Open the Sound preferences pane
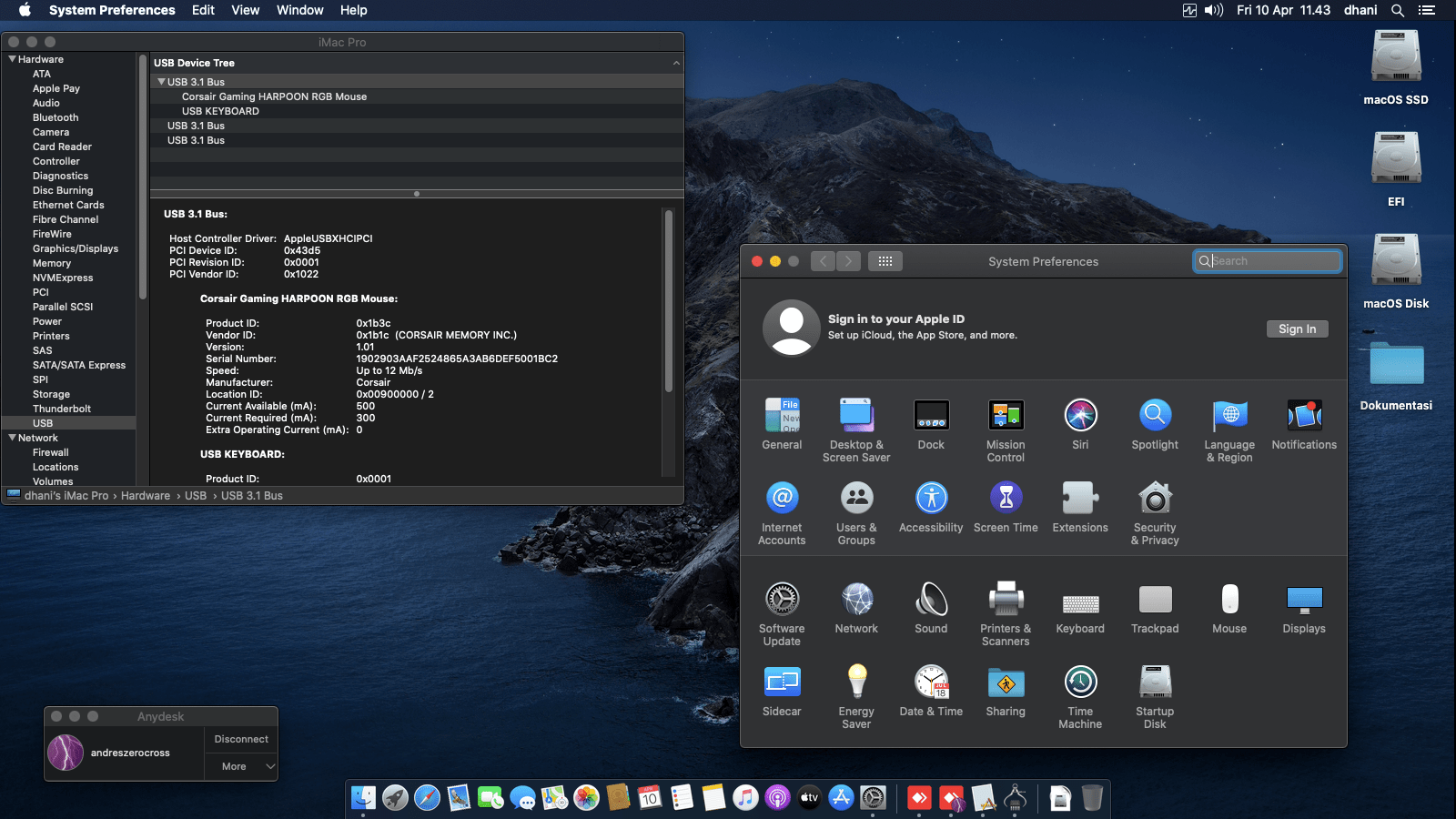 tap(931, 608)
